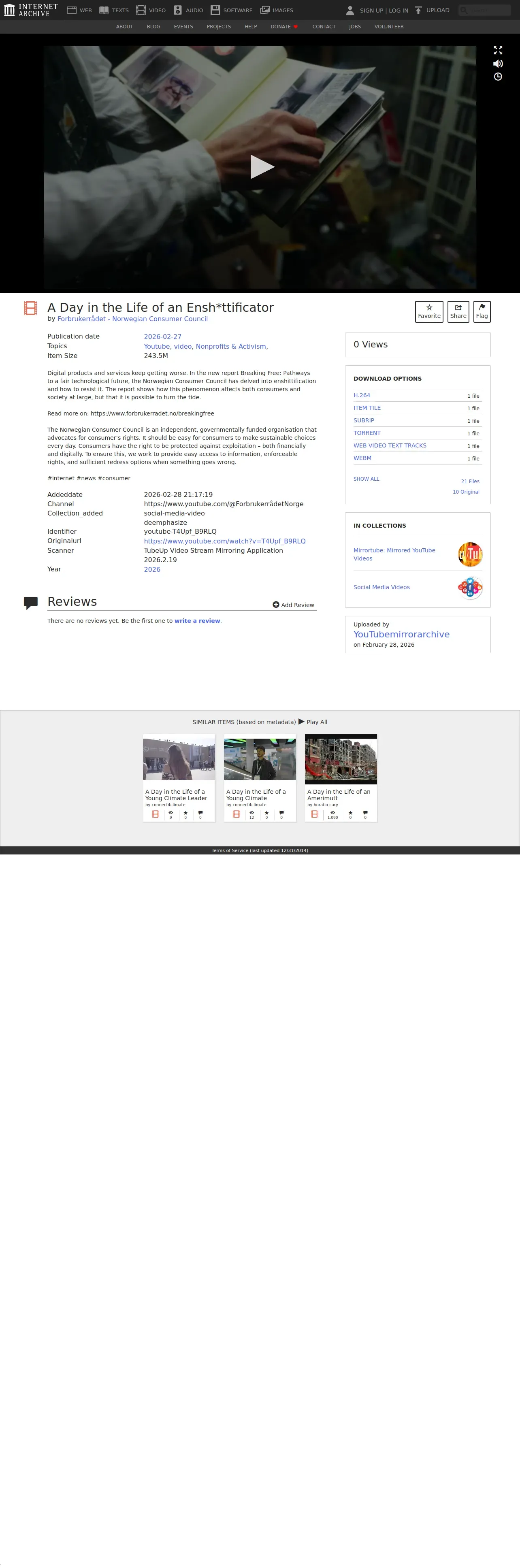Open publication date 2026-02-27 link
Image resolution: width=520 pixels, height=1568 pixels.
(162, 337)
